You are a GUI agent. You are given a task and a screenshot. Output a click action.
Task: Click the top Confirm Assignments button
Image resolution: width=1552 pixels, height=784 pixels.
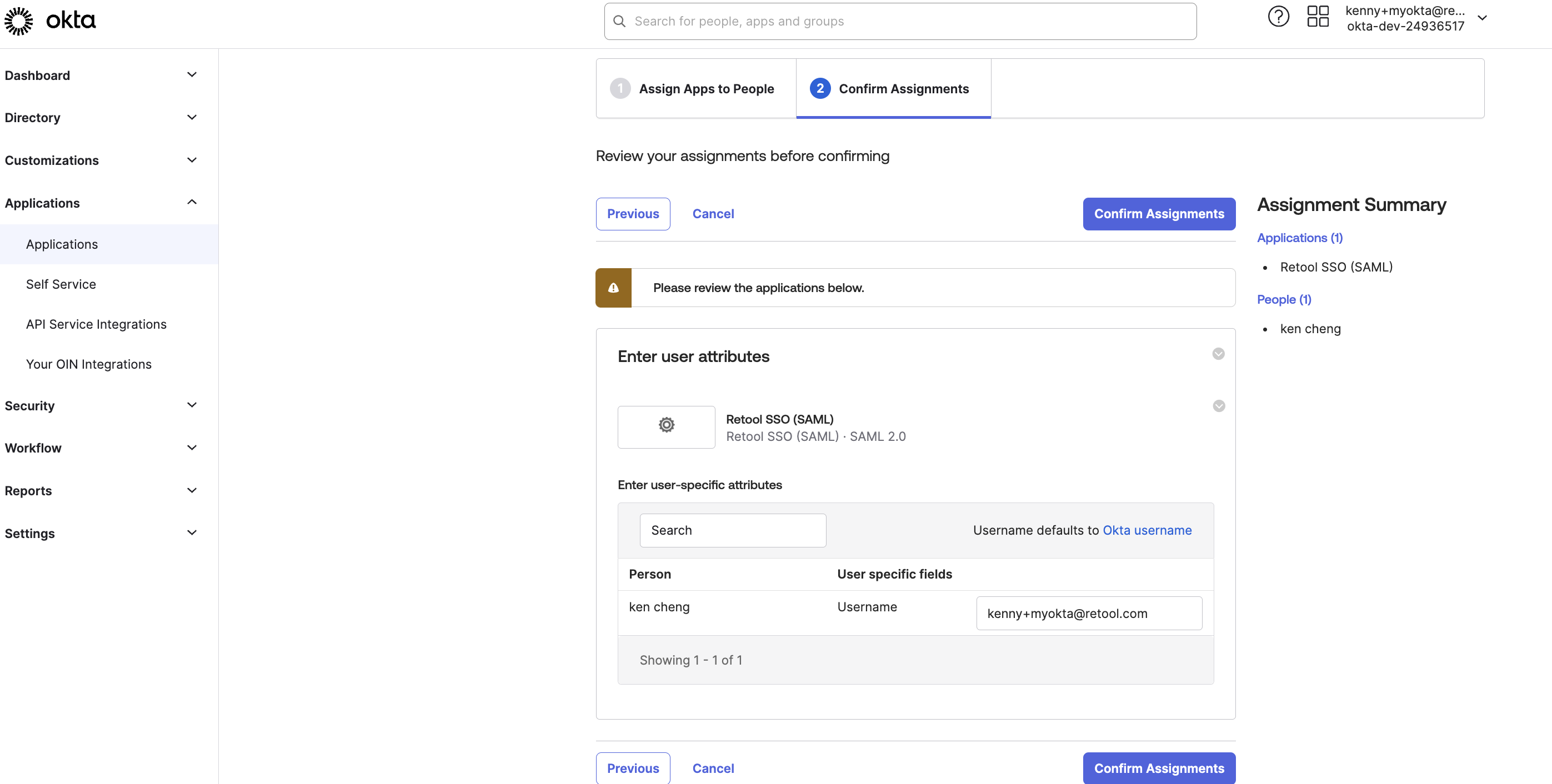1158,214
